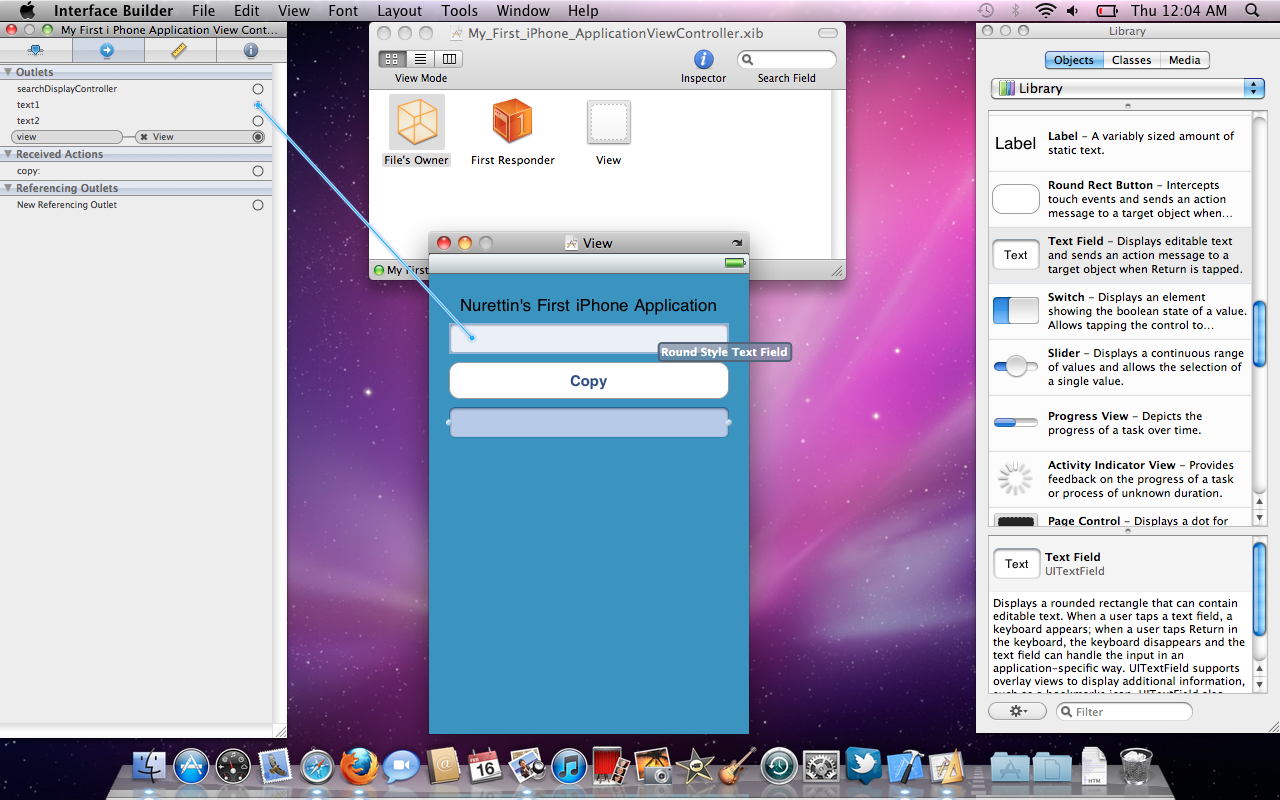Open the File menu
This screenshot has width=1280, height=800.
click(203, 11)
